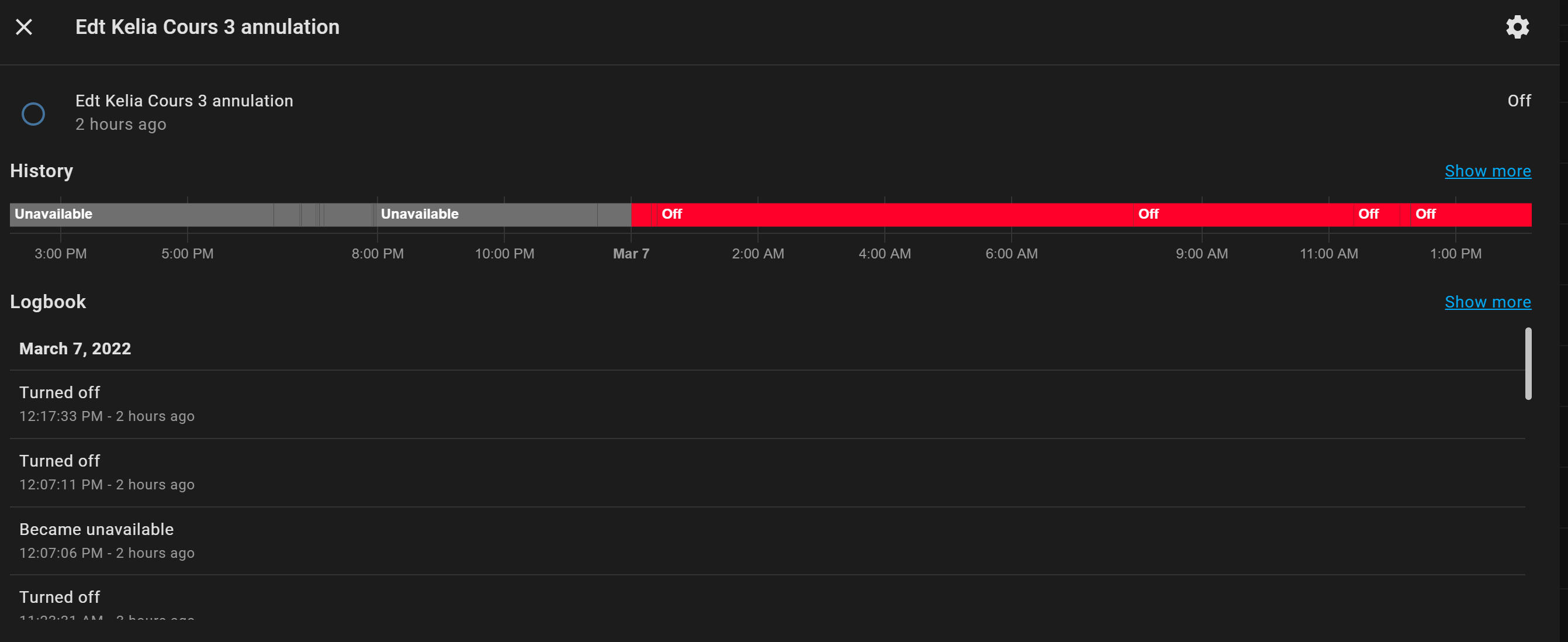Click the dialog title Edt Kelia Cours 3 annulation
This screenshot has width=1568, height=642.
click(207, 27)
